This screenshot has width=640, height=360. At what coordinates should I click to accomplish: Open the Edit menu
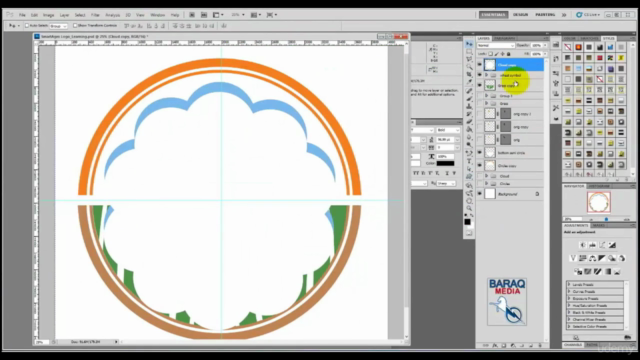click(34, 15)
